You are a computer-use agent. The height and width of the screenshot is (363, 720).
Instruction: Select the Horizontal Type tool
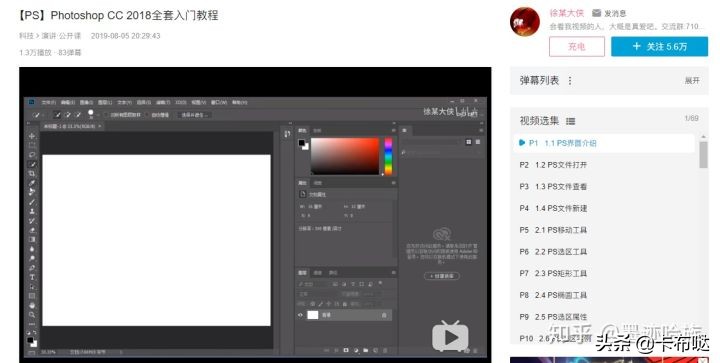(32, 277)
